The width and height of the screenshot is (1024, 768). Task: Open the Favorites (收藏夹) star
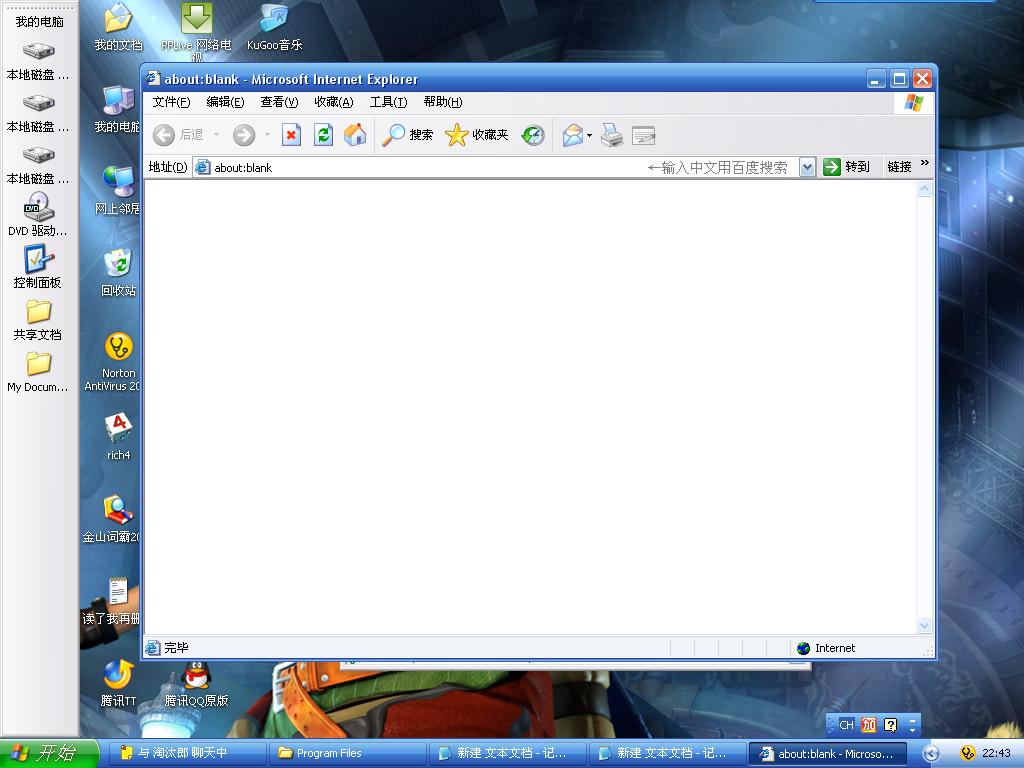click(477, 135)
